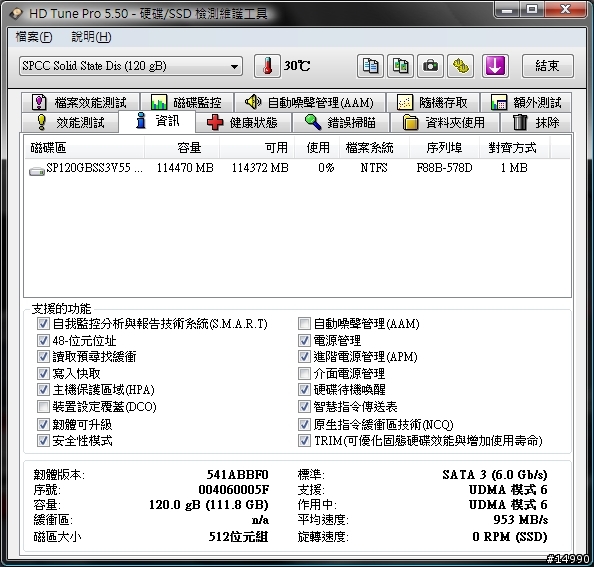594x567 pixels.
Task: Click the serial number 004060005F
Action: pos(234,490)
